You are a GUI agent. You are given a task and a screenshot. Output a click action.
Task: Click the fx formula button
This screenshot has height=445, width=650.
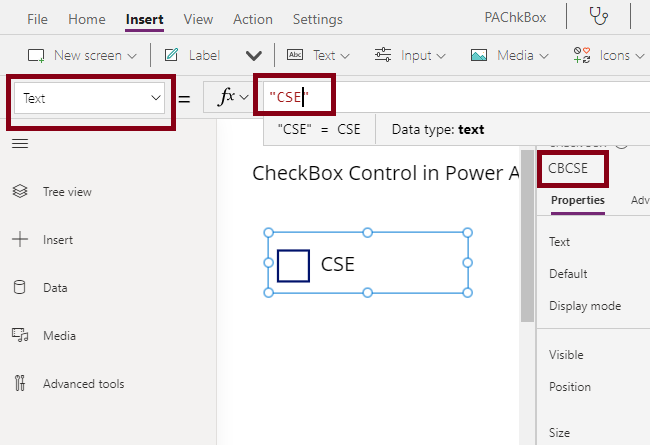click(x=226, y=97)
